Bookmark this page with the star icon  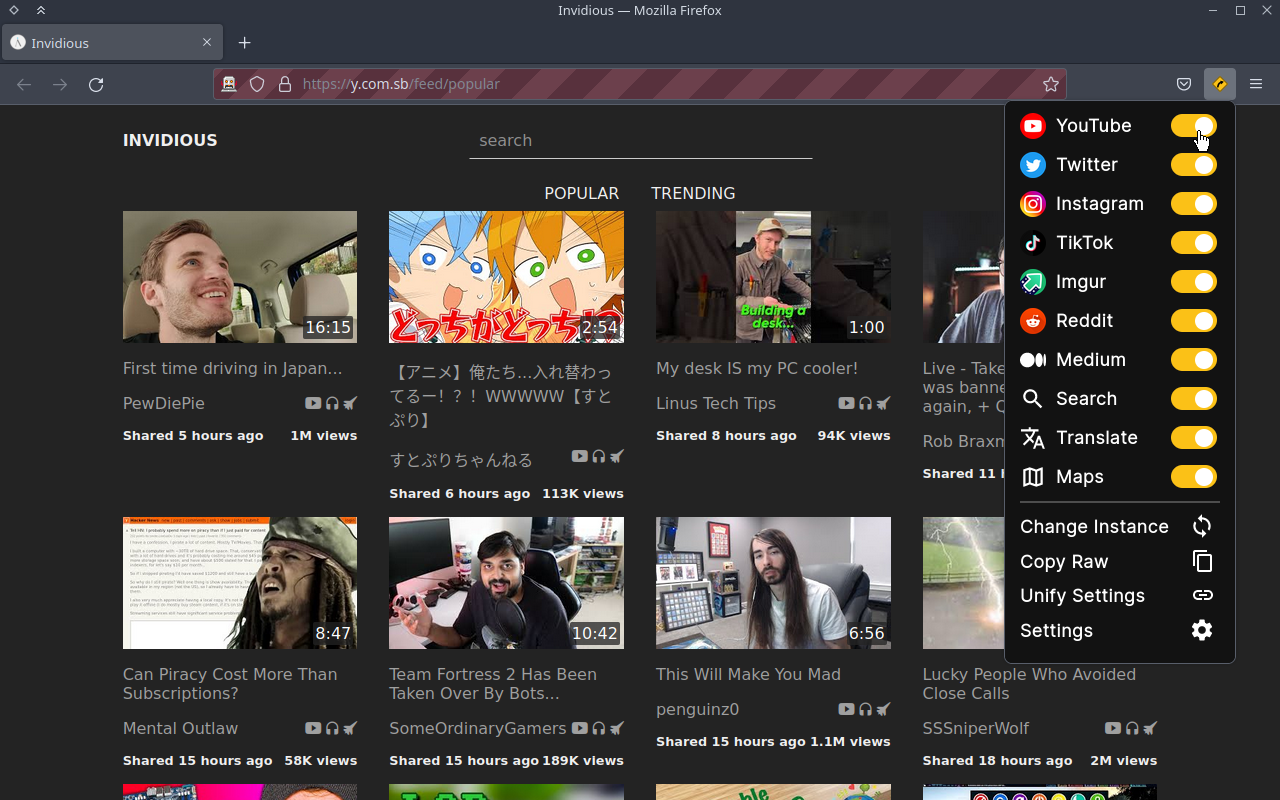tap(1050, 84)
